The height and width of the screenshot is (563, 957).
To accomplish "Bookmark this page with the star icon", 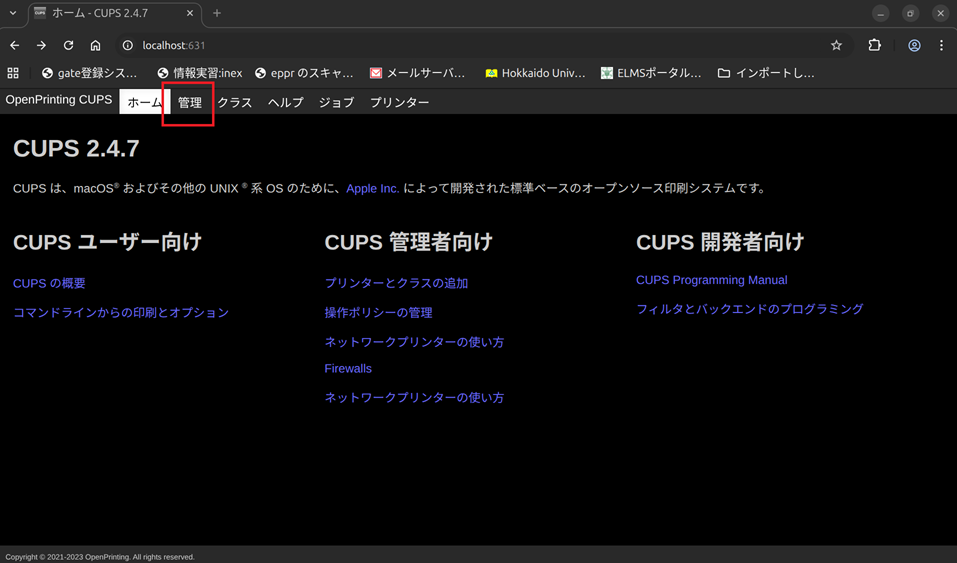I will [x=836, y=45].
